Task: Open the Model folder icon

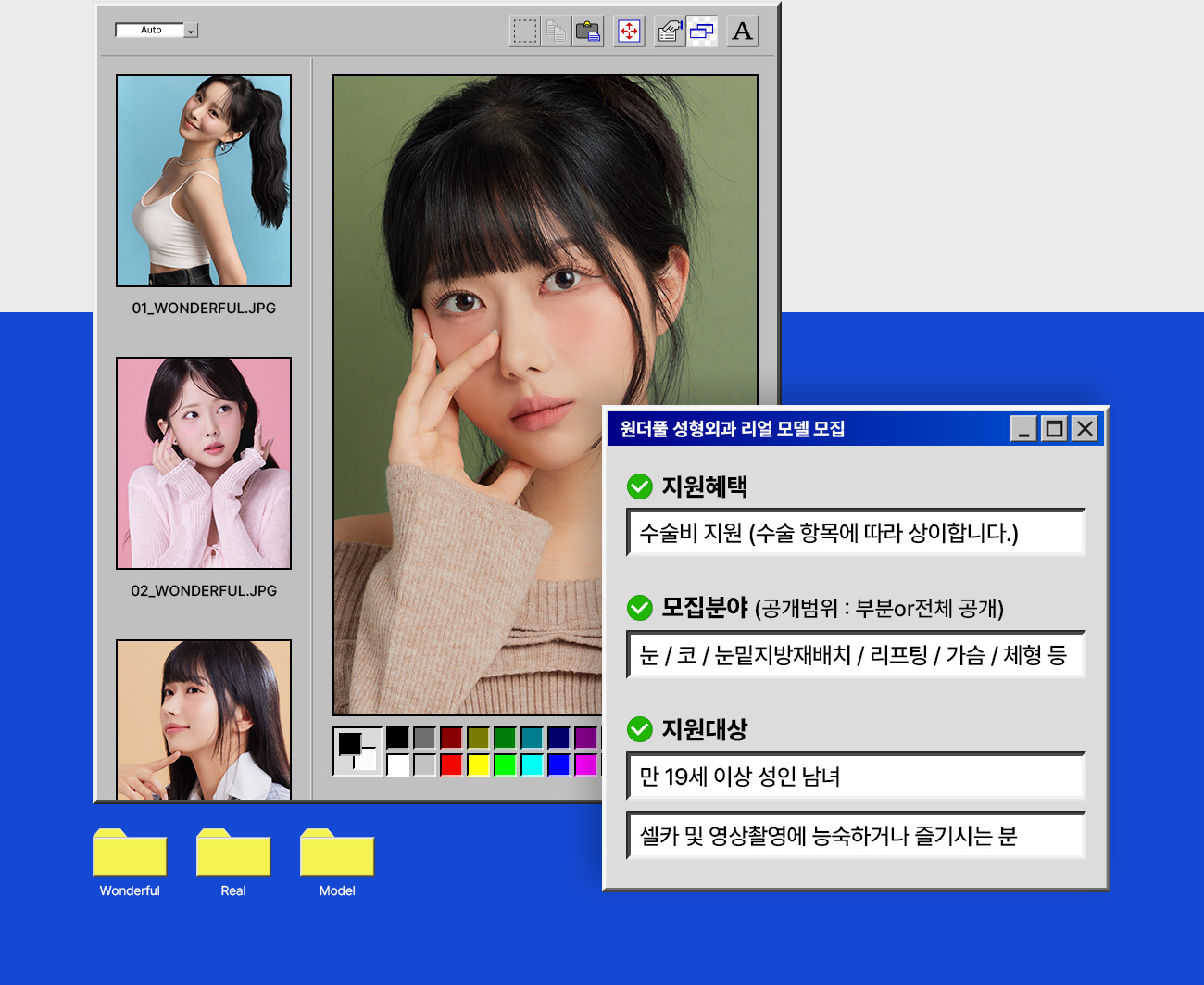Action: tap(337, 853)
